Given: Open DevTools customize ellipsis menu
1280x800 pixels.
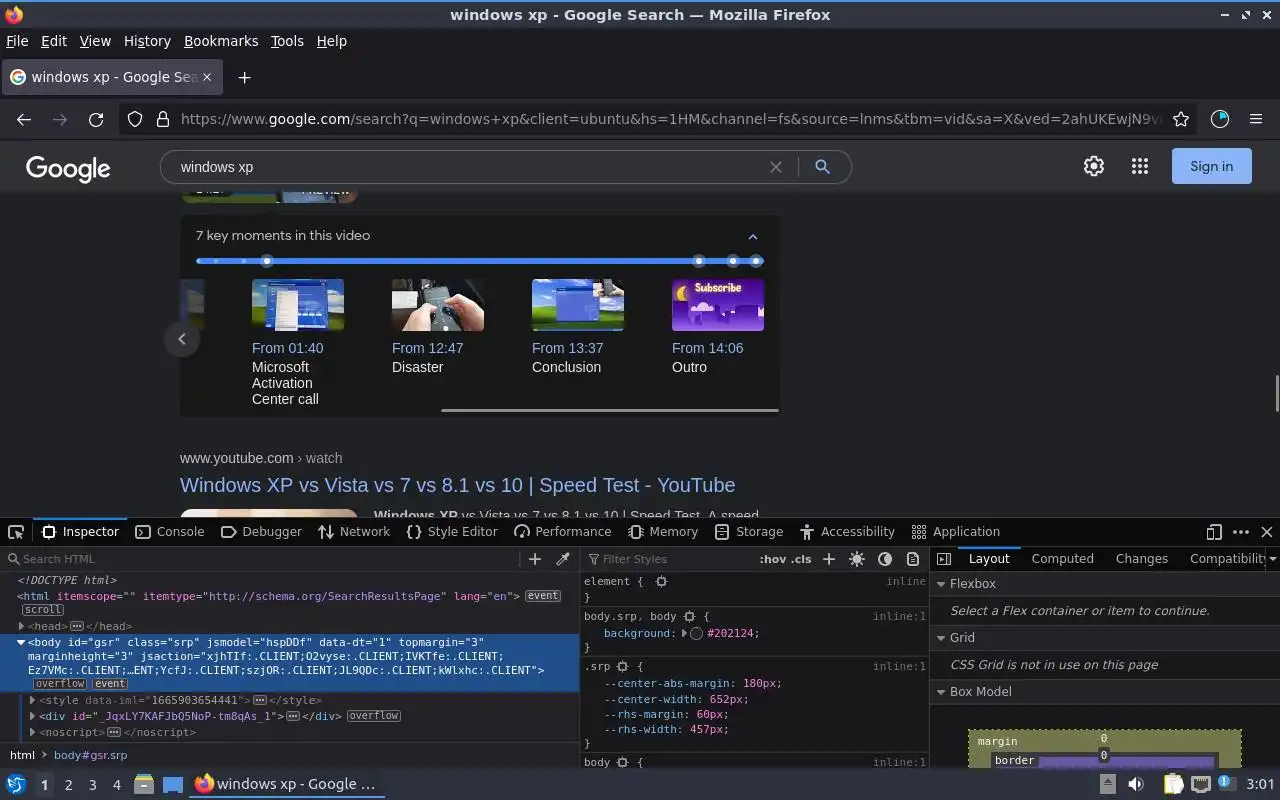Looking at the screenshot, I should 1241,532.
